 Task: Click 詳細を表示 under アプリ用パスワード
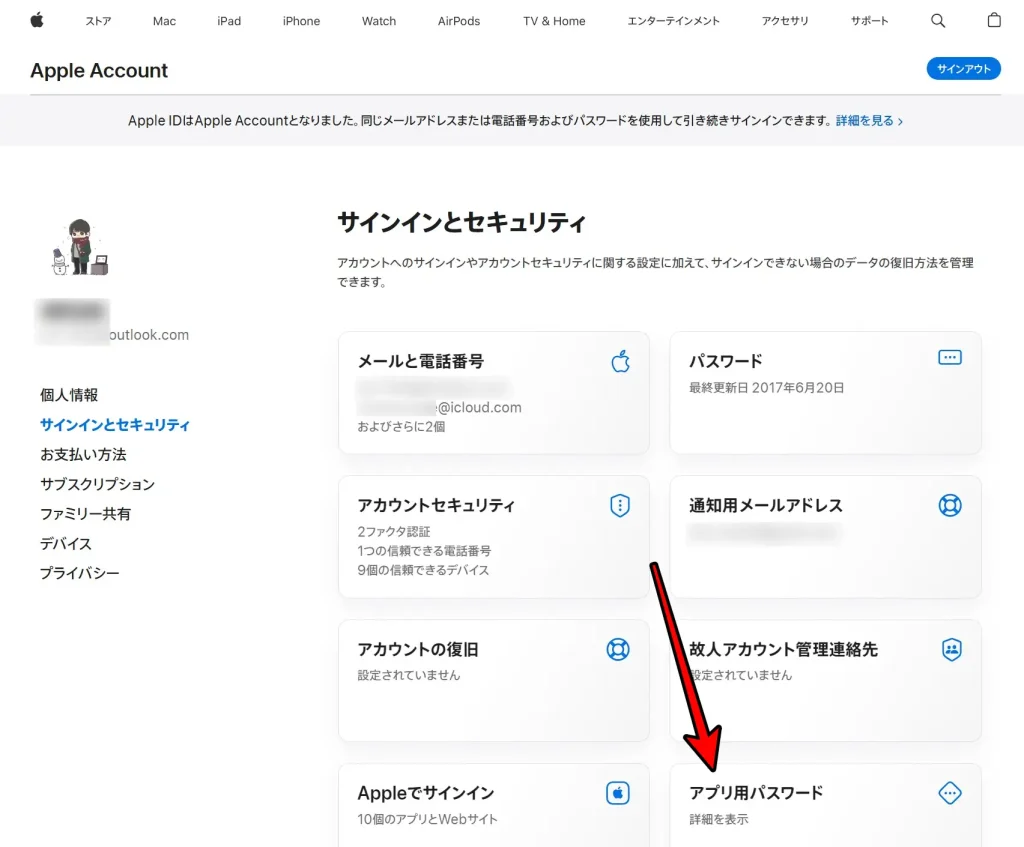(x=718, y=819)
